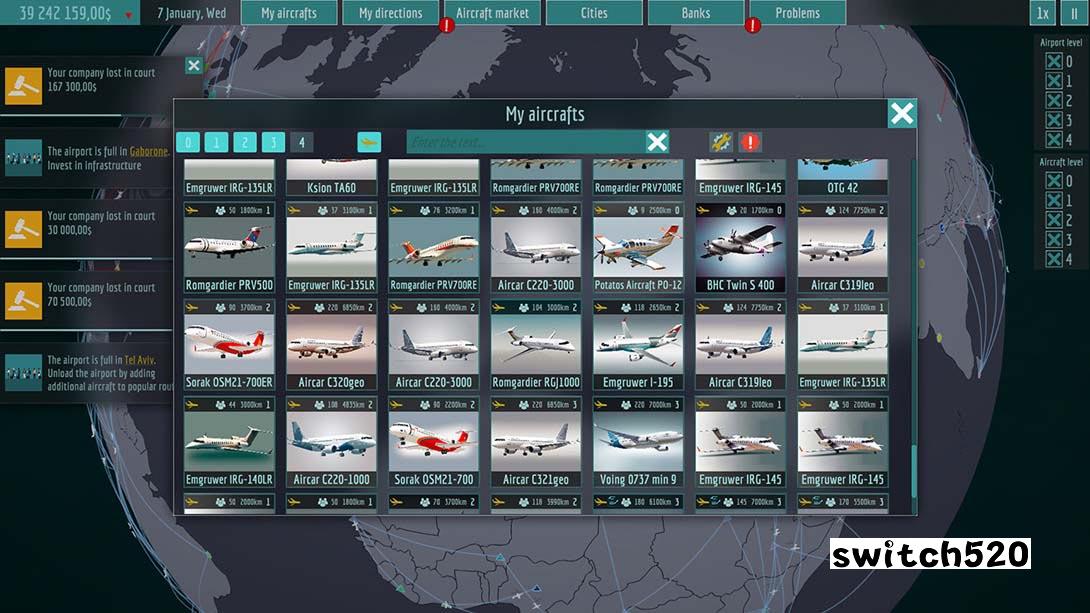Switch to the Cities tab

tap(594, 13)
